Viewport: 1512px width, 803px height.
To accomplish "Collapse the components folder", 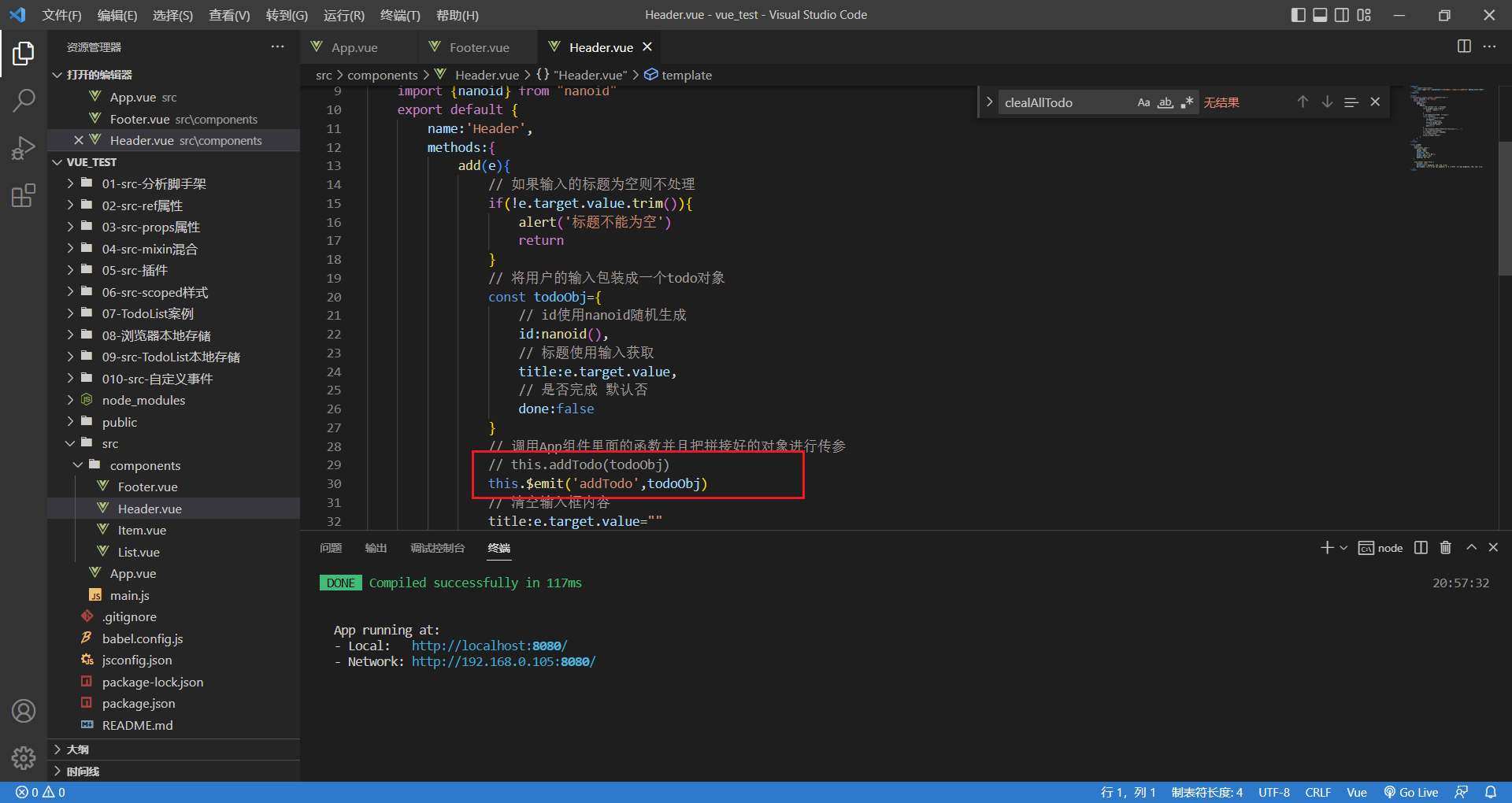I will pos(145,465).
